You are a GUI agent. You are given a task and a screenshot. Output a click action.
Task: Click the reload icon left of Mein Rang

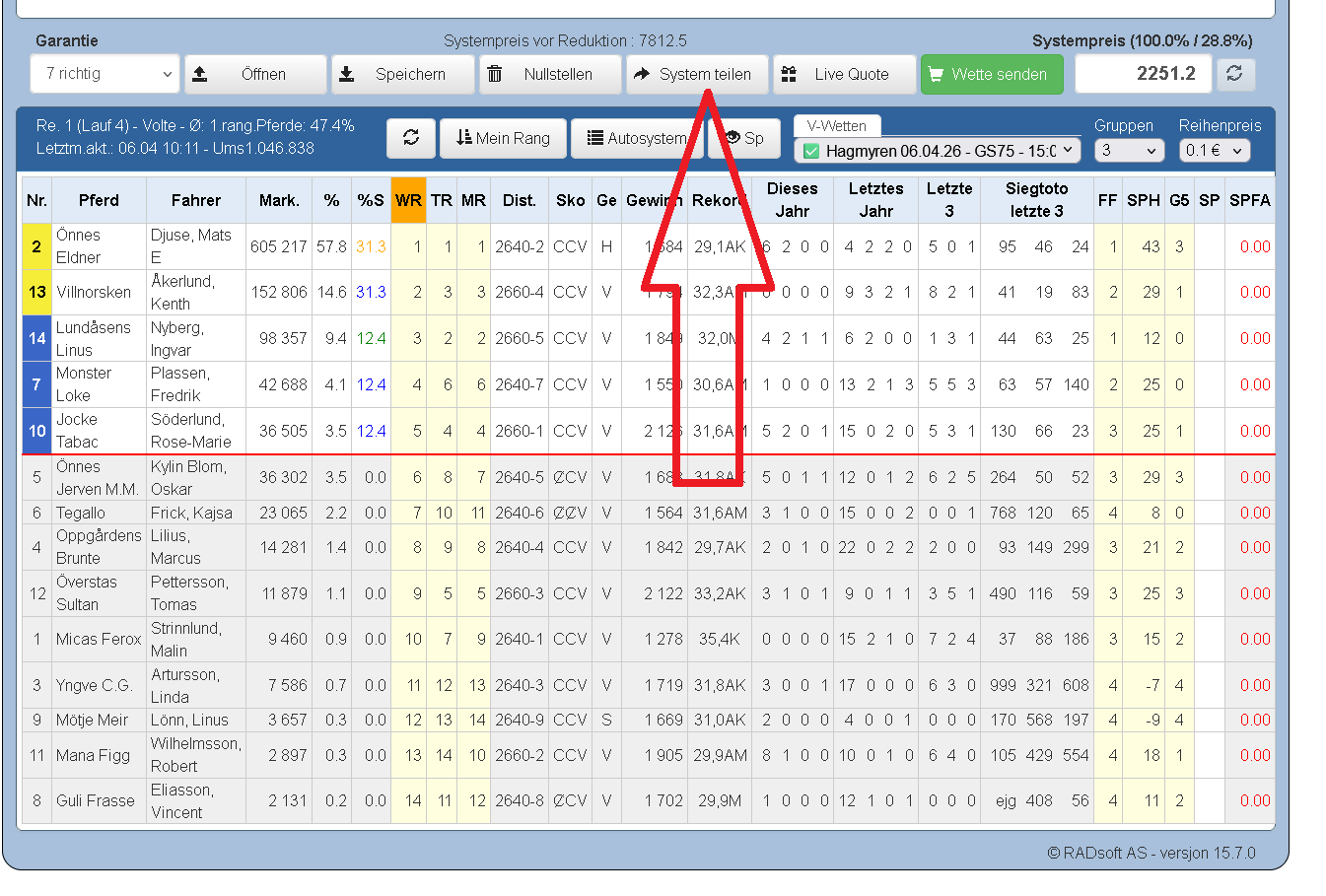coord(411,138)
